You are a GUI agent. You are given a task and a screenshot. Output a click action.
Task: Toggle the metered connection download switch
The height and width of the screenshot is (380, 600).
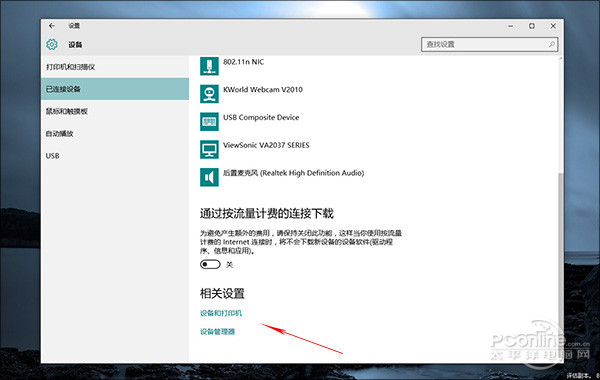pyautogui.click(x=210, y=264)
